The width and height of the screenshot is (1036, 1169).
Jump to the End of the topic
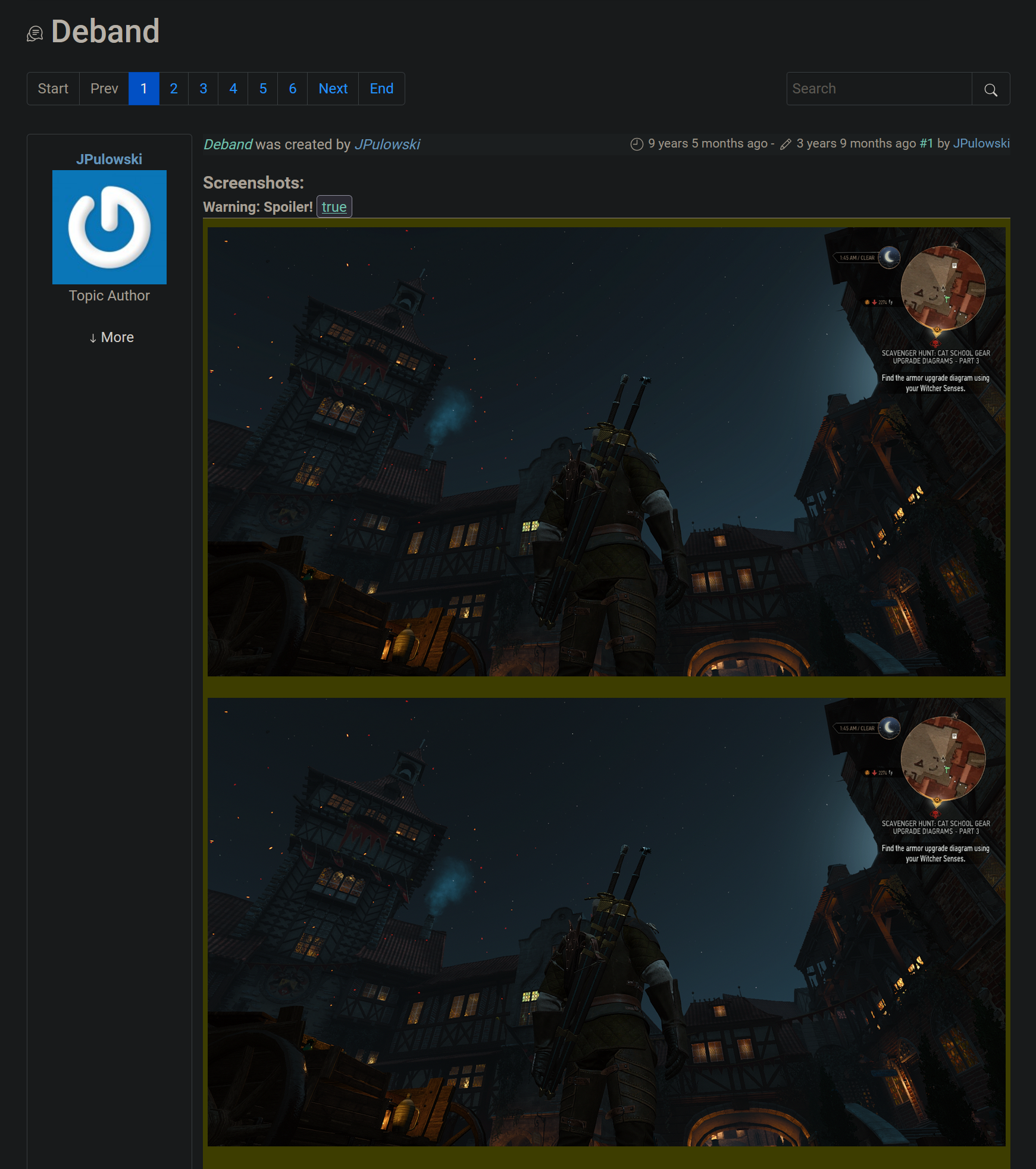click(x=381, y=88)
